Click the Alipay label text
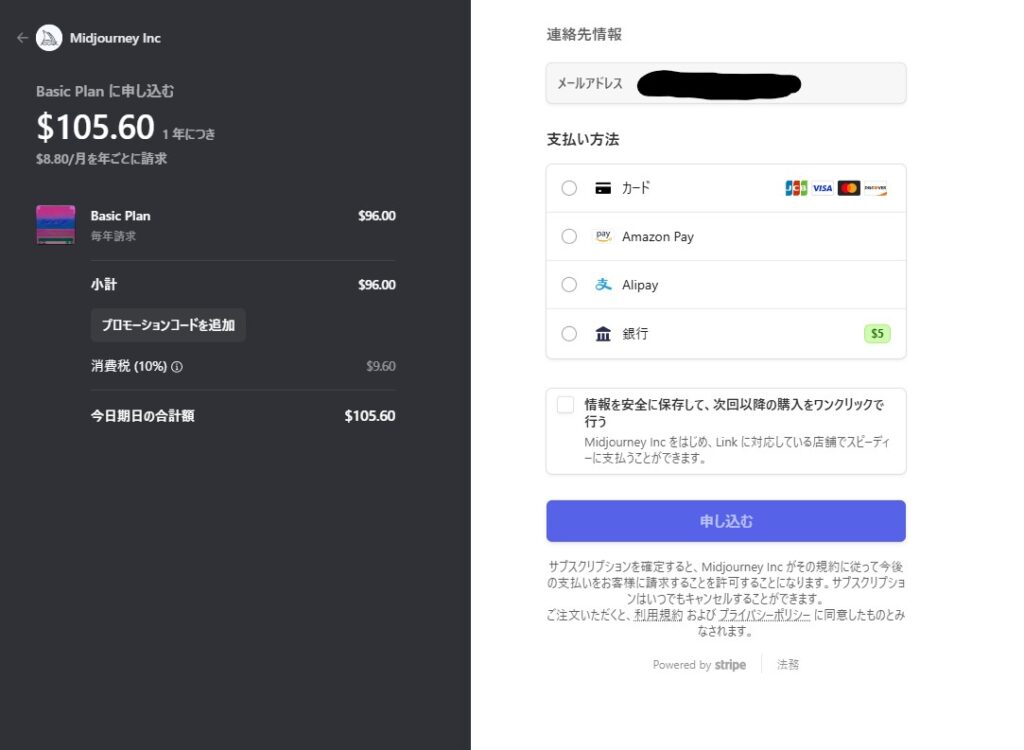 point(640,285)
